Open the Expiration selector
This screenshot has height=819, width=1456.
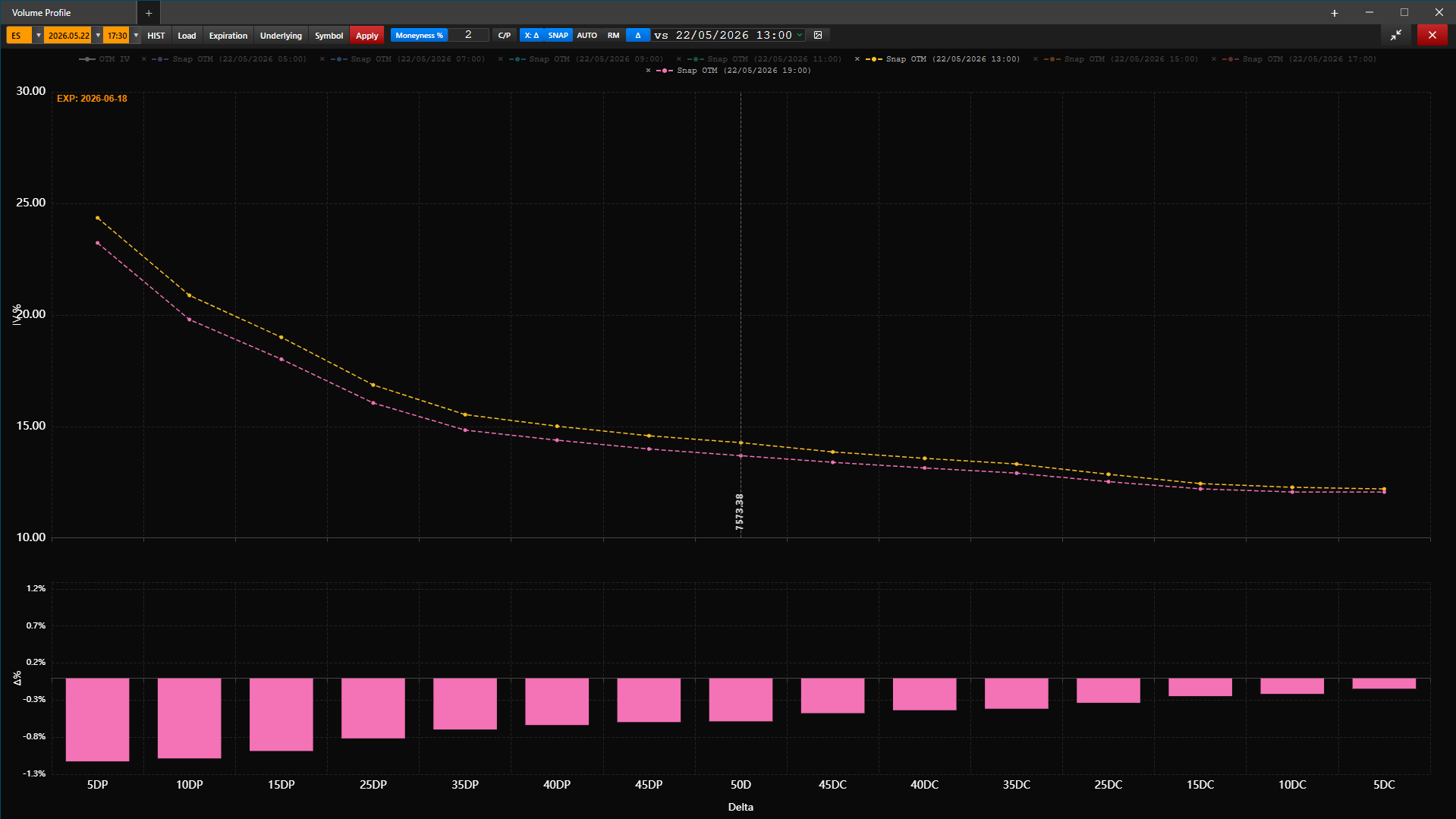coord(228,36)
